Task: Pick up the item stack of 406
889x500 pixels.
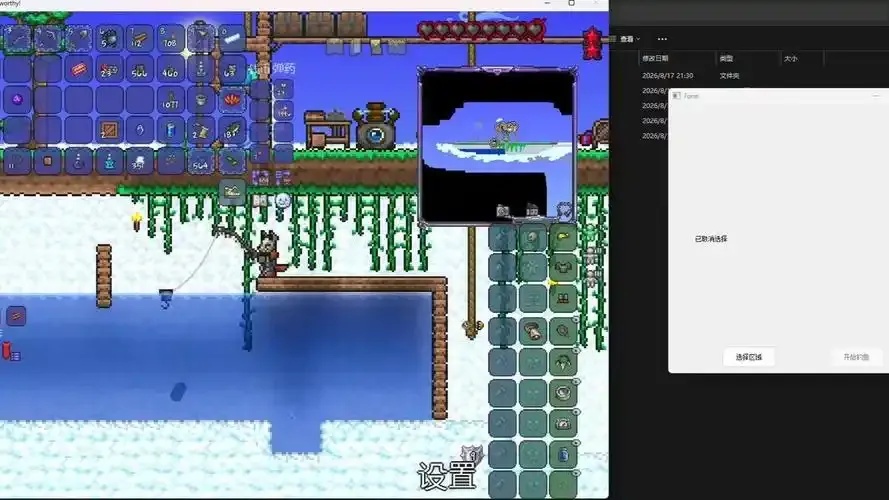Action: 170,70
